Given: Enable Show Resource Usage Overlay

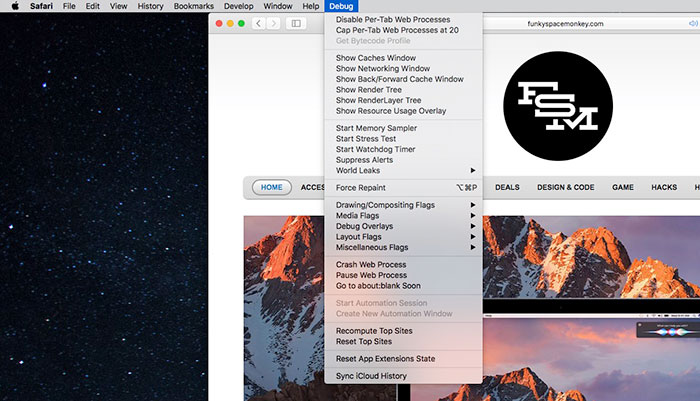Looking at the screenshot, I should click(391, 111).
